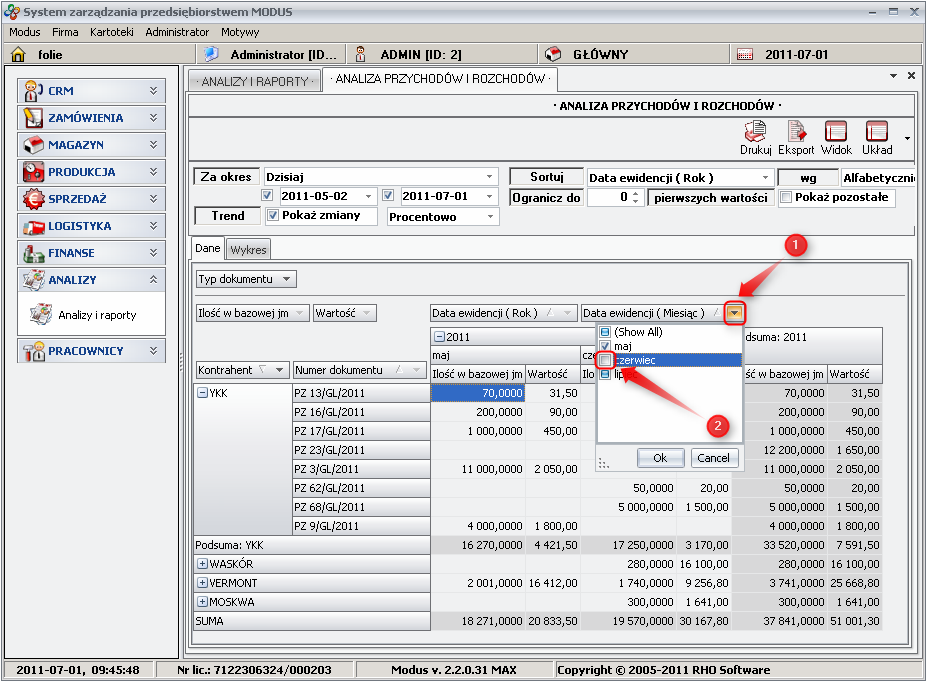Open the Typ dokumentu filter dropdown
927x682 pixels.
(x=246, y=279)
